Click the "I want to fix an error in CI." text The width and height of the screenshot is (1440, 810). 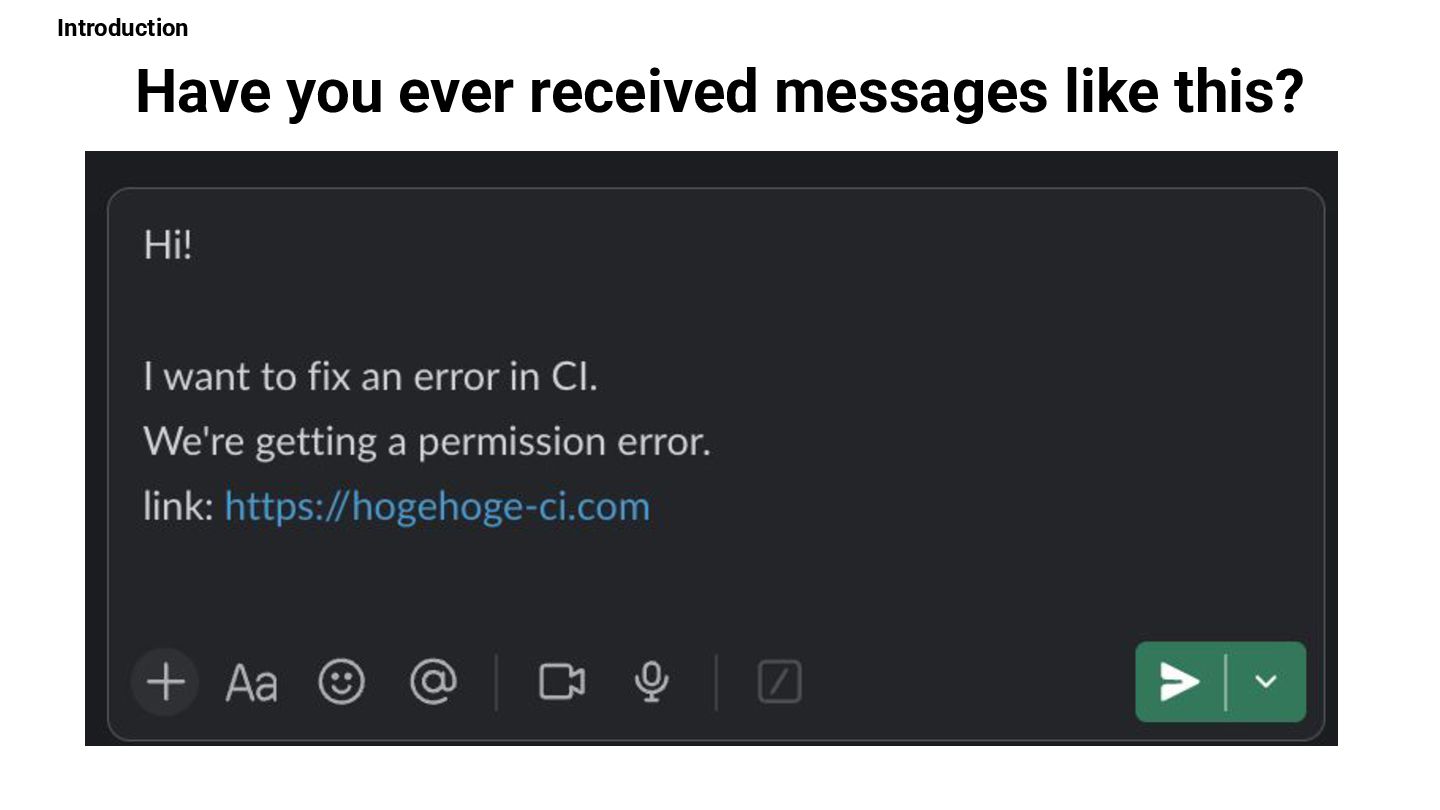(x=370, y=377)
